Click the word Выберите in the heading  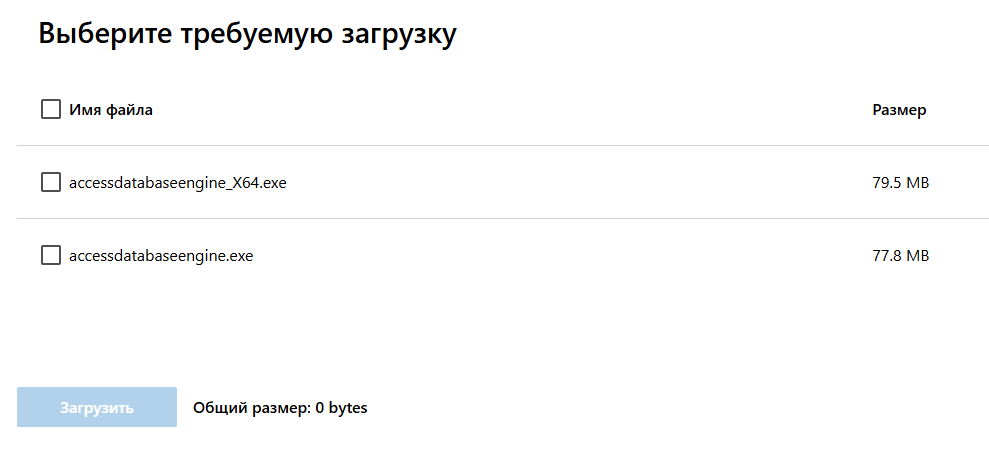click(105, 33)
